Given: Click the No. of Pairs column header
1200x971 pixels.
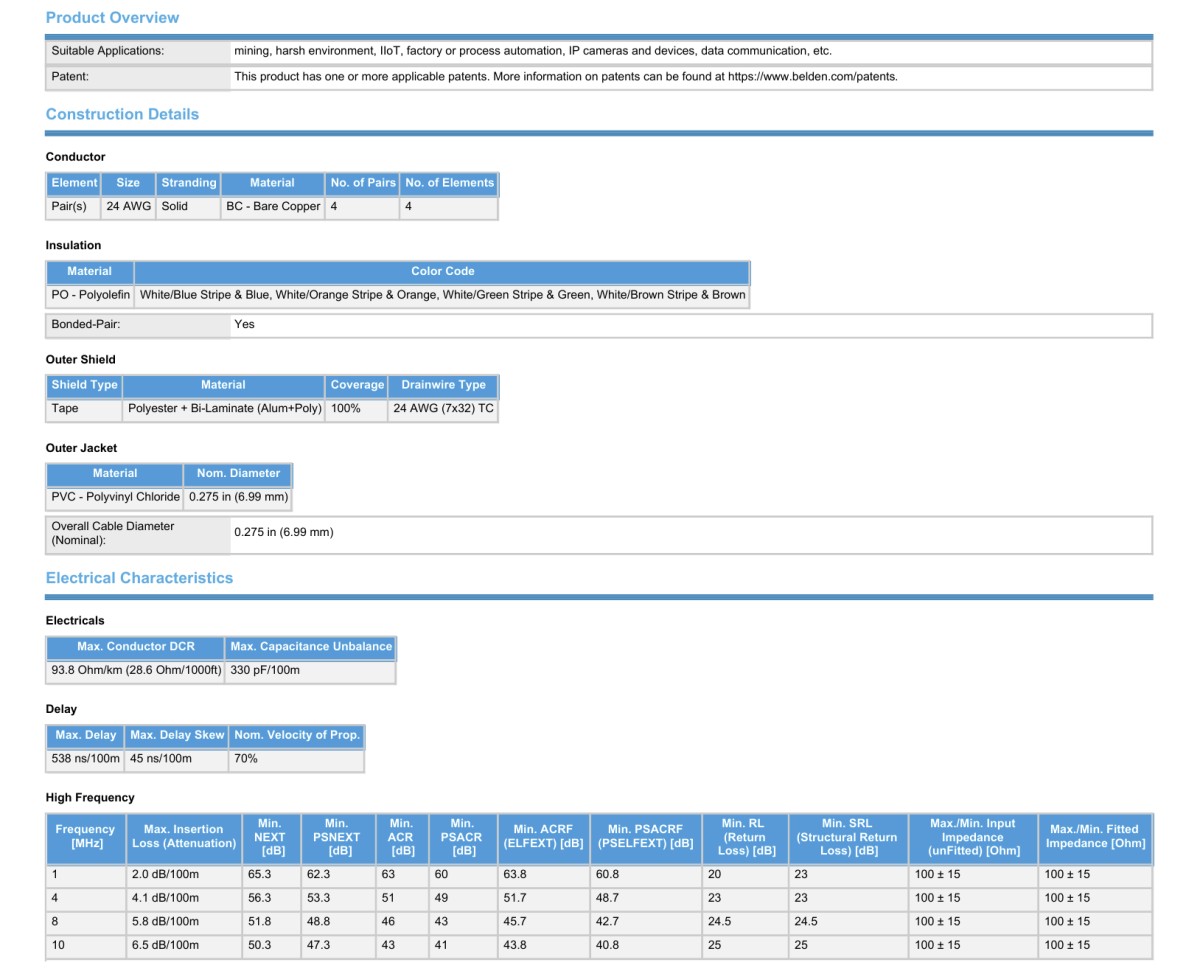Looking at the screenshot, I should point(363,183).
